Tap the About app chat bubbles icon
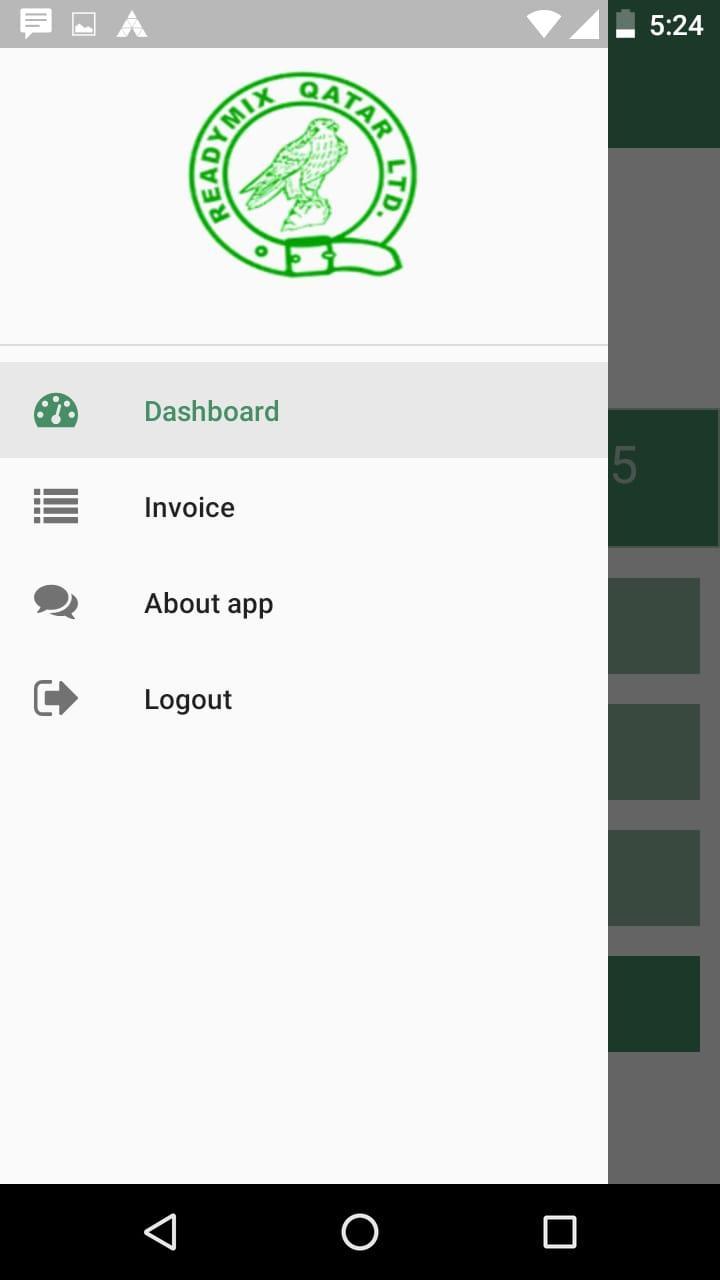 click(56, 602)
